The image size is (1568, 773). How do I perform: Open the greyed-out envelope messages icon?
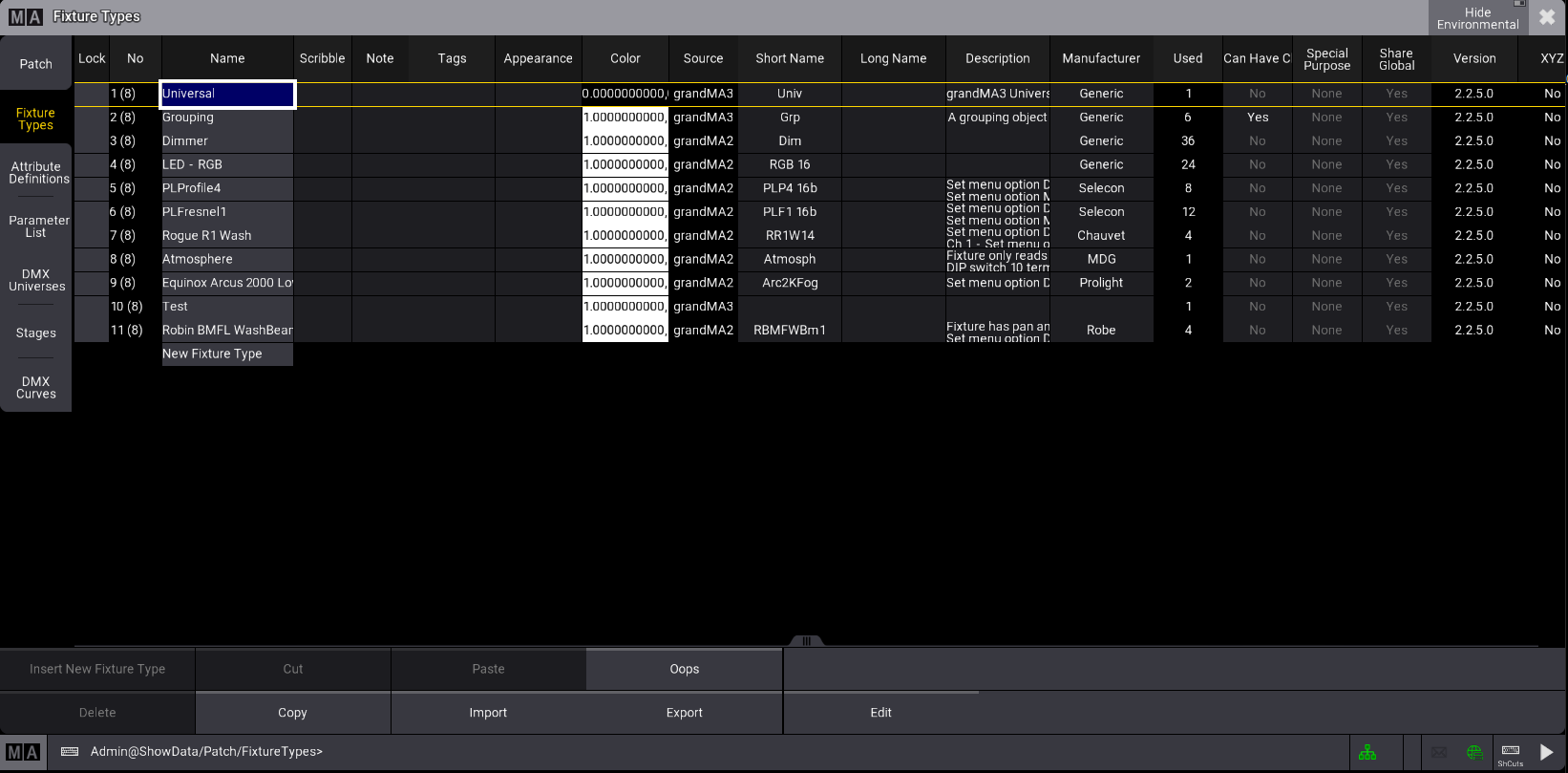pos(1439,753)
